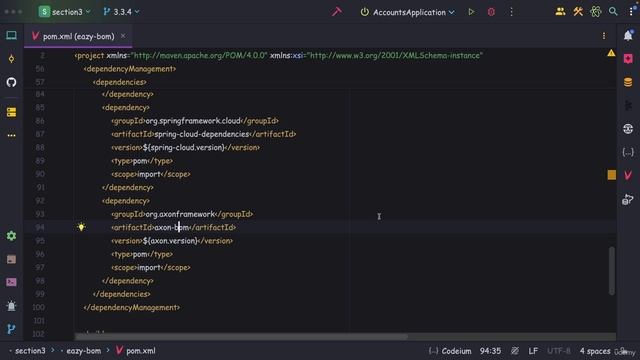Open the Git branch tool window icon

11,329
